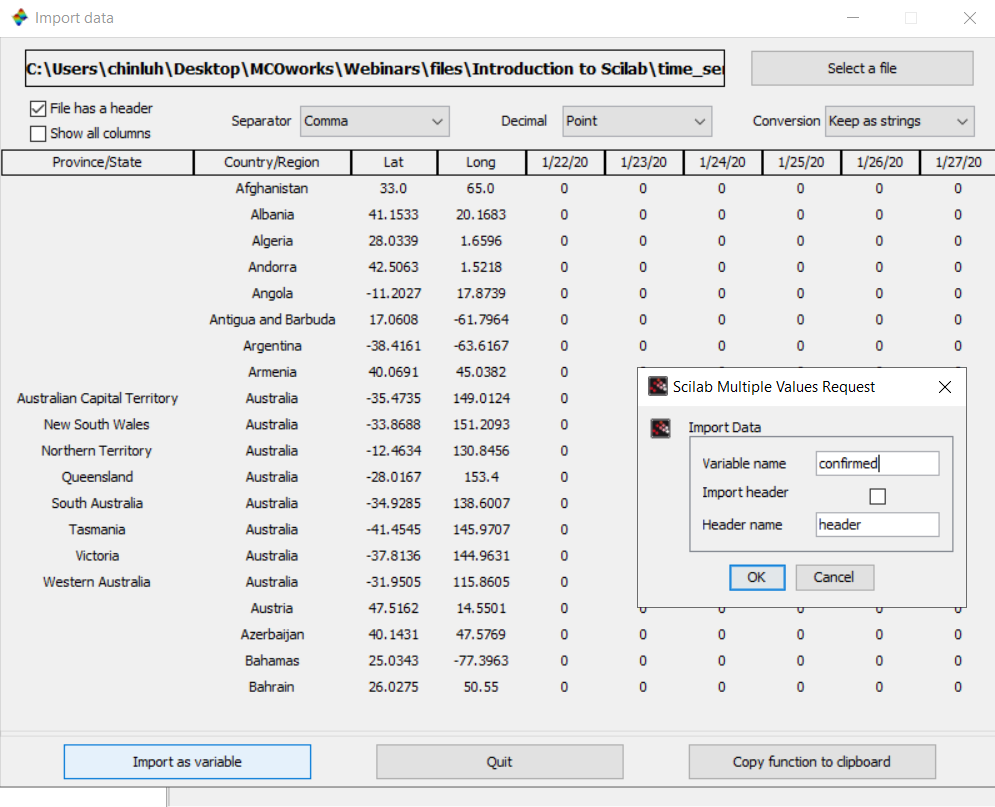Click the Western Australia cell
Screen dimensions: 995x807
97,582
